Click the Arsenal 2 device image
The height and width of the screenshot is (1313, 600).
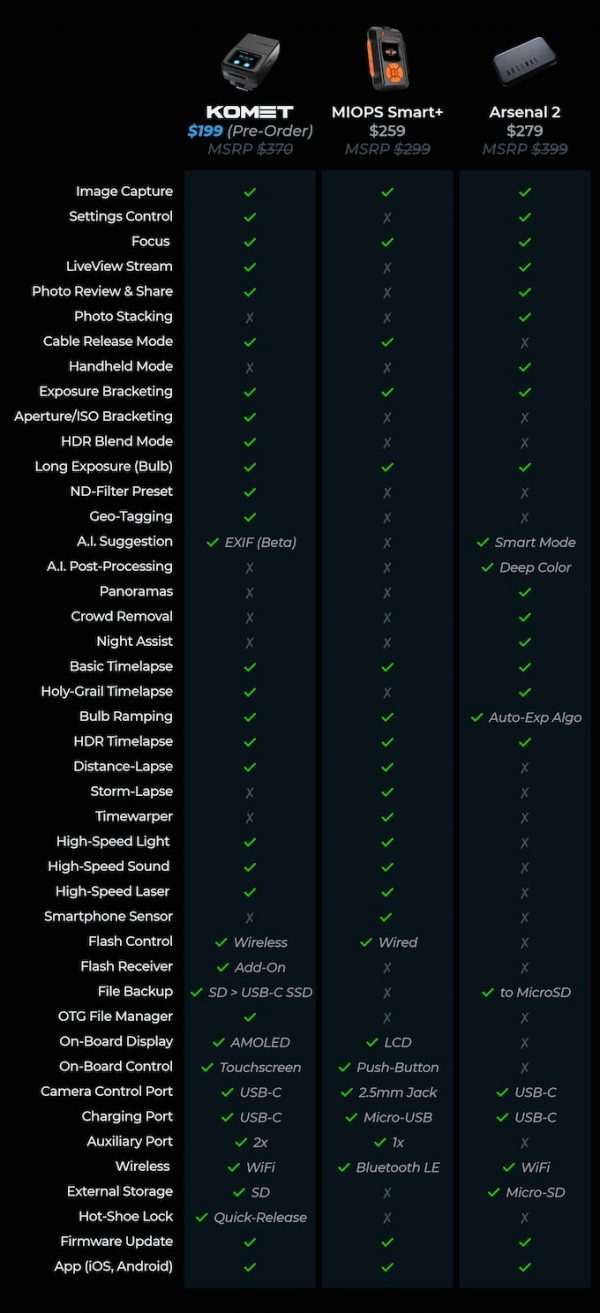click(x=524, y=63)
